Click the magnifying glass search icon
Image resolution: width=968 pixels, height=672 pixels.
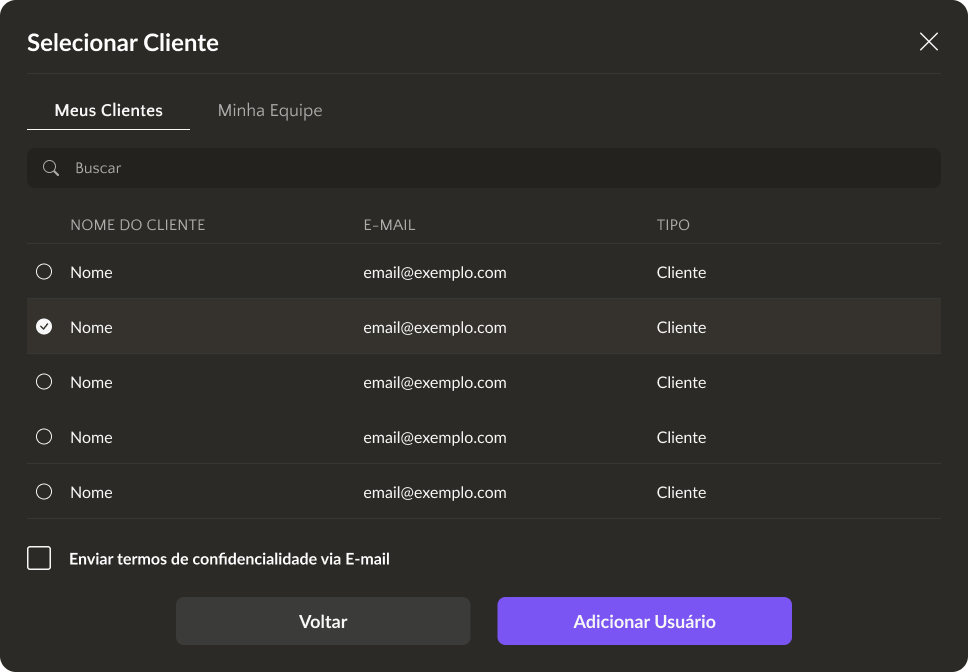(x=51, y=168)
